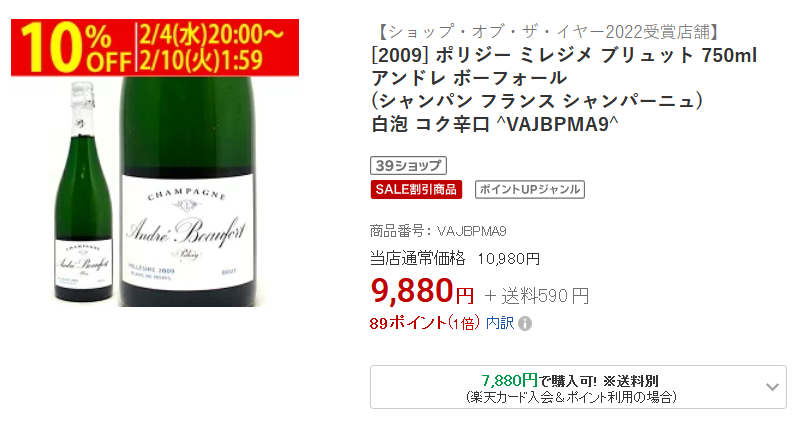805x439 pixels.
Task: Click the 39ショップ badge
Action: [x=408, y=165]
